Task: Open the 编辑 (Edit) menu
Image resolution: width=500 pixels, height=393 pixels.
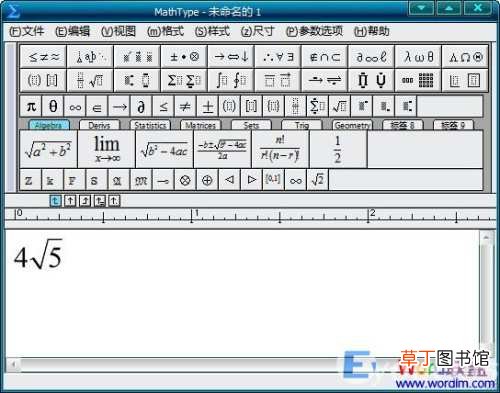Action: pyautogui.click(x=72, y=31)
